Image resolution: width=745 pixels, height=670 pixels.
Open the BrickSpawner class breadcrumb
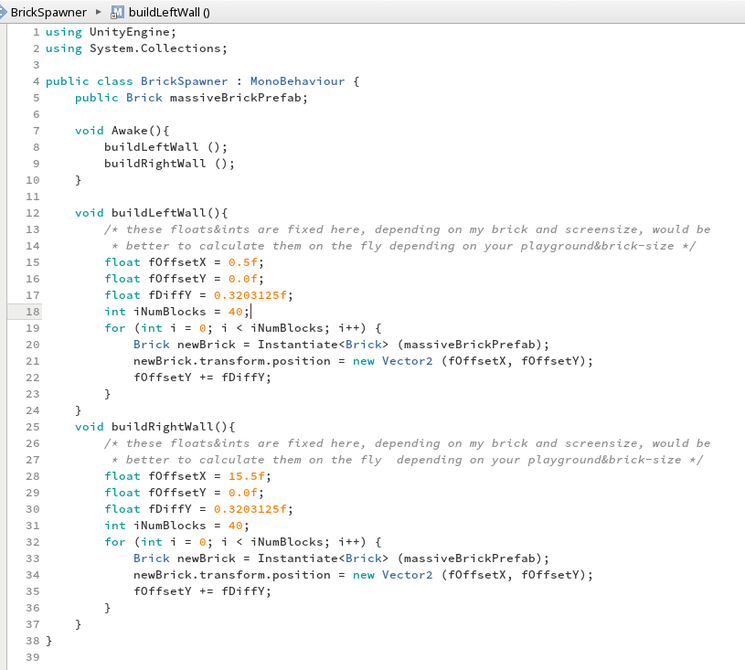tap(48, 12)
